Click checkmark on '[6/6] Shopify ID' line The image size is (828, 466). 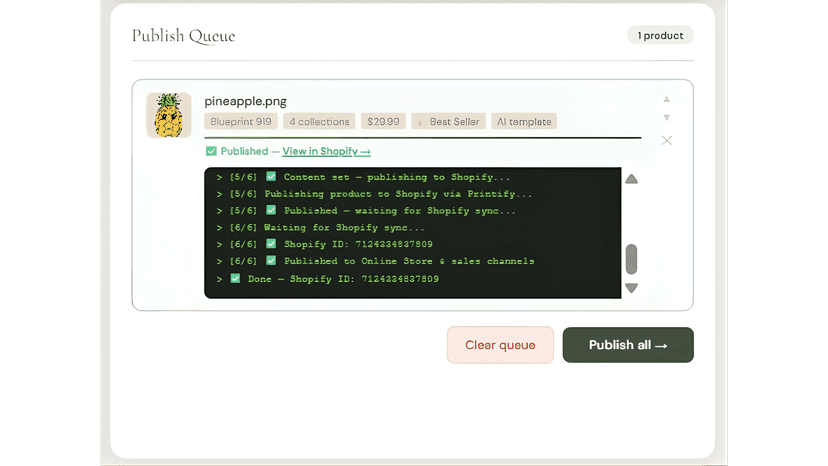pyautogui.click(x=271, y=244)
